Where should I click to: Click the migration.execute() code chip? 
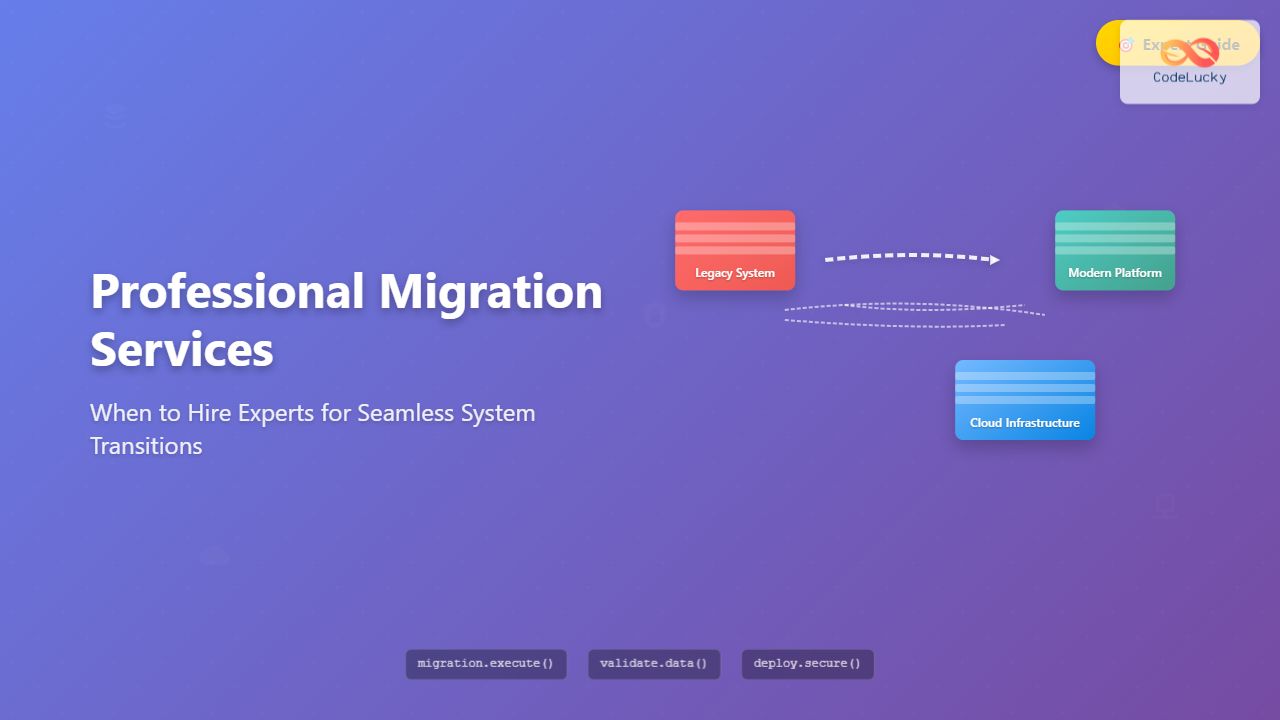pos(485,663)
